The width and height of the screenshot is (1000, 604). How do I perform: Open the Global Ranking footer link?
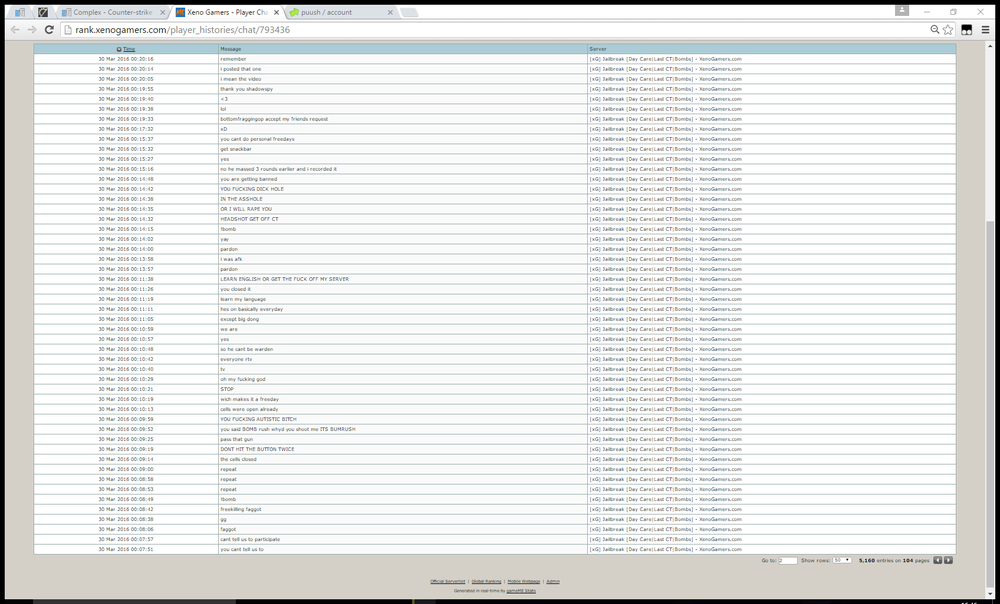[x=486, y=581]
